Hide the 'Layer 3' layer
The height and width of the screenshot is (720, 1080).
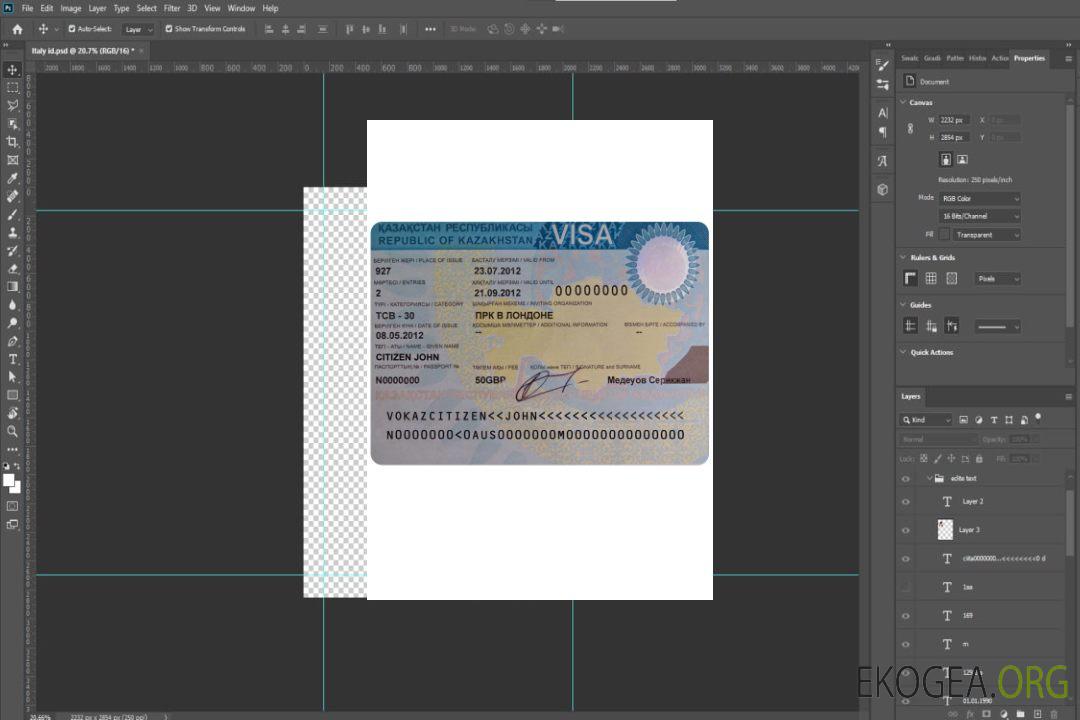[x=906, y=531]
